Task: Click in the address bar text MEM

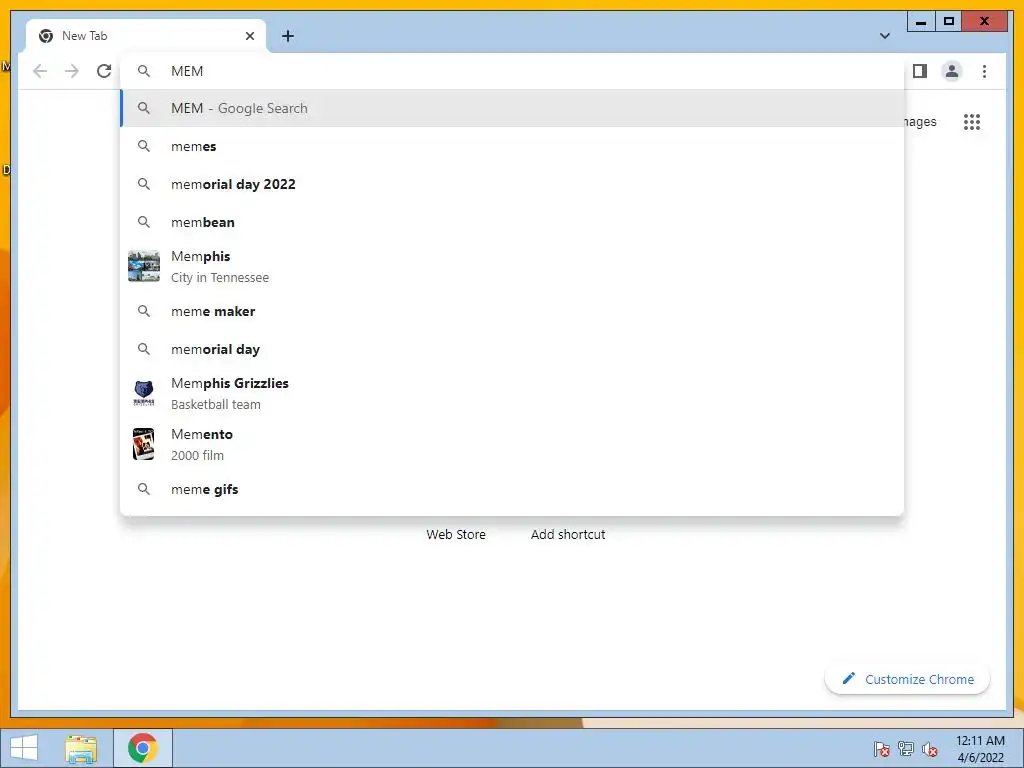Action: (x=187, y=71)
